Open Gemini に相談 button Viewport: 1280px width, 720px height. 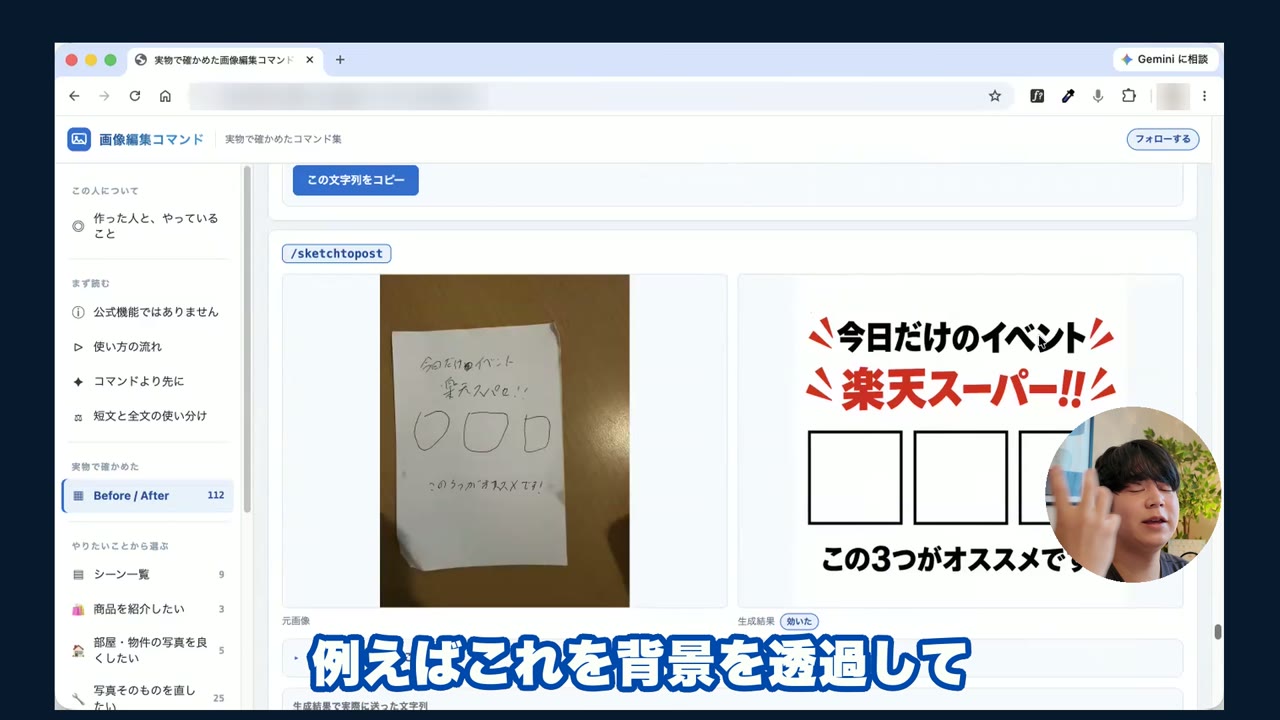tap(1166, 60)
